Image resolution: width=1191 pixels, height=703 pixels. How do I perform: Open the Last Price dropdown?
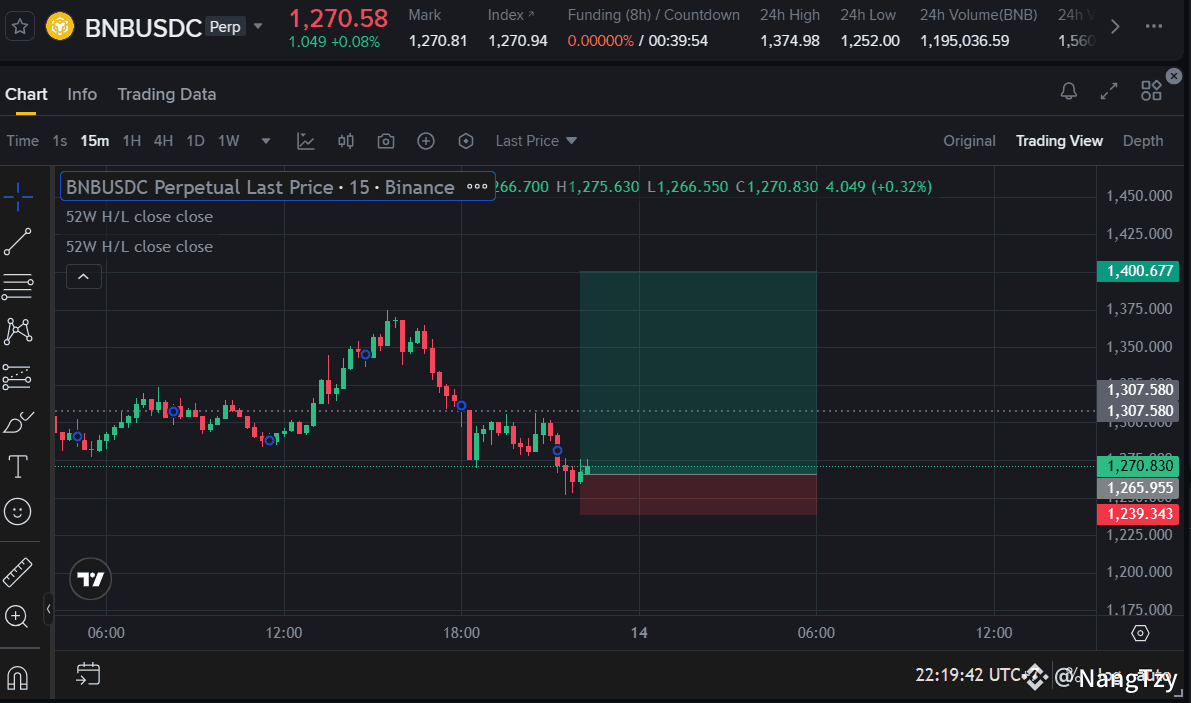[536, 141]
